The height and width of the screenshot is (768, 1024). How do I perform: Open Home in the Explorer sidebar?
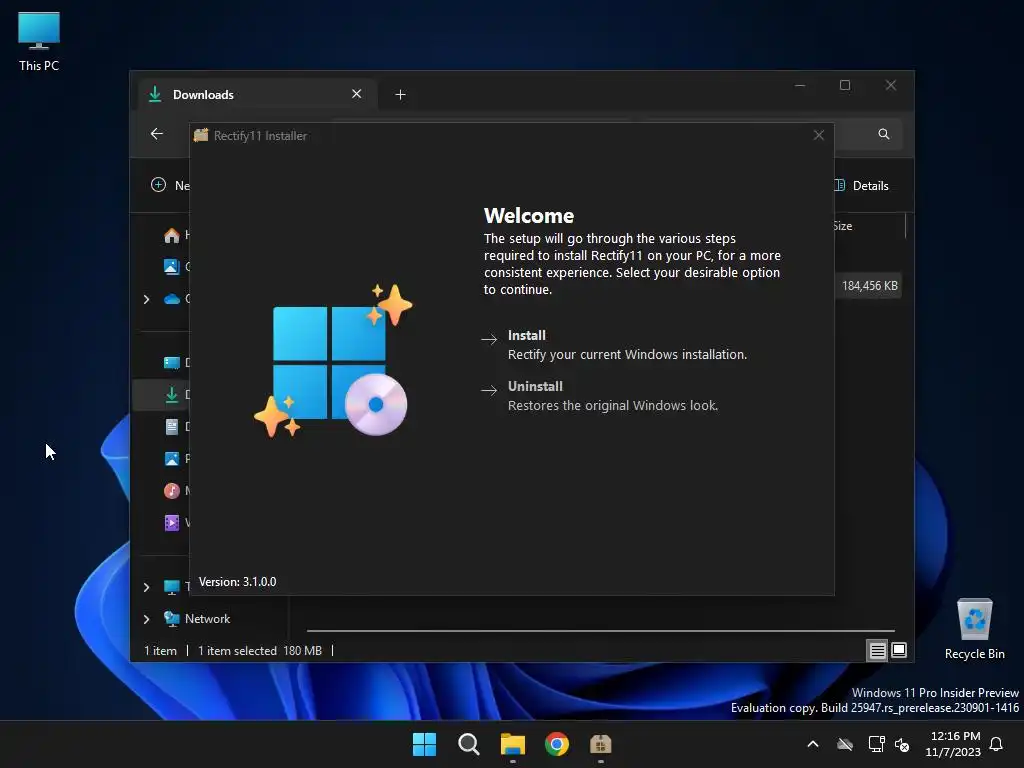(172, 235)
